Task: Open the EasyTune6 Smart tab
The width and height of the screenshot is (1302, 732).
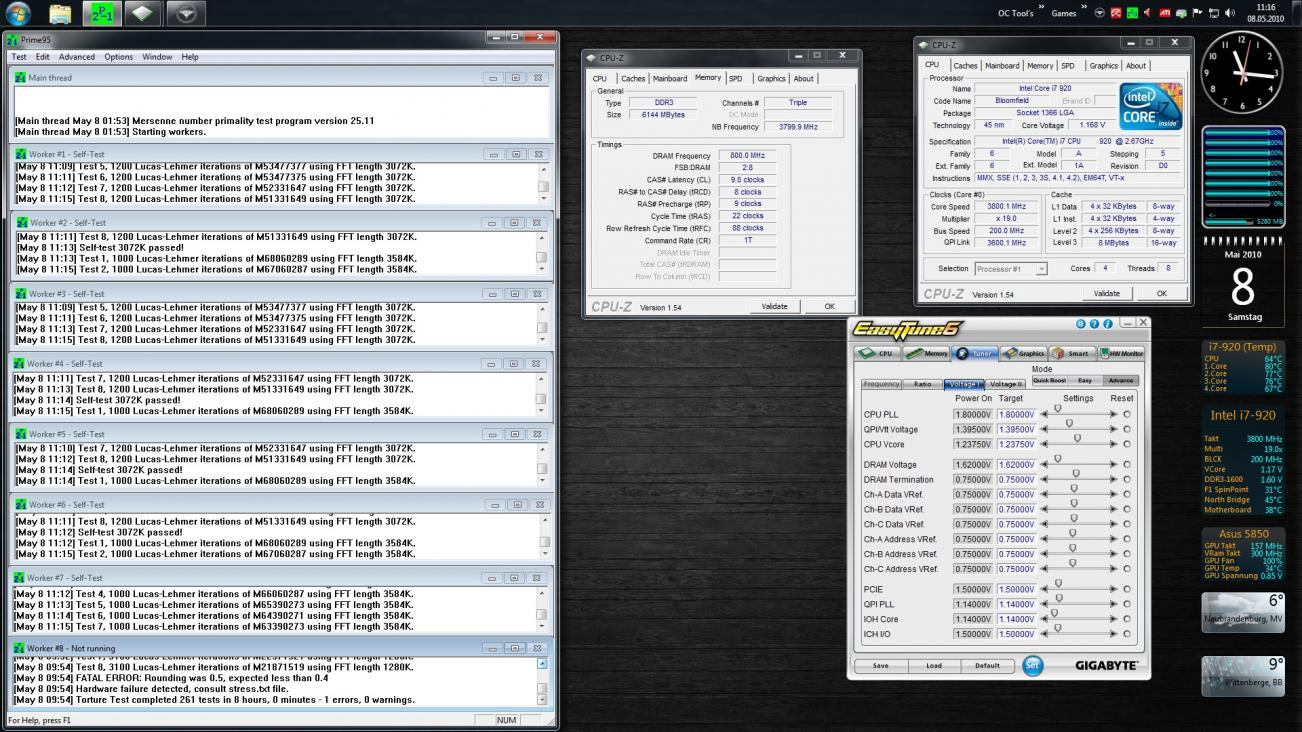Action: pos(1071,353)
